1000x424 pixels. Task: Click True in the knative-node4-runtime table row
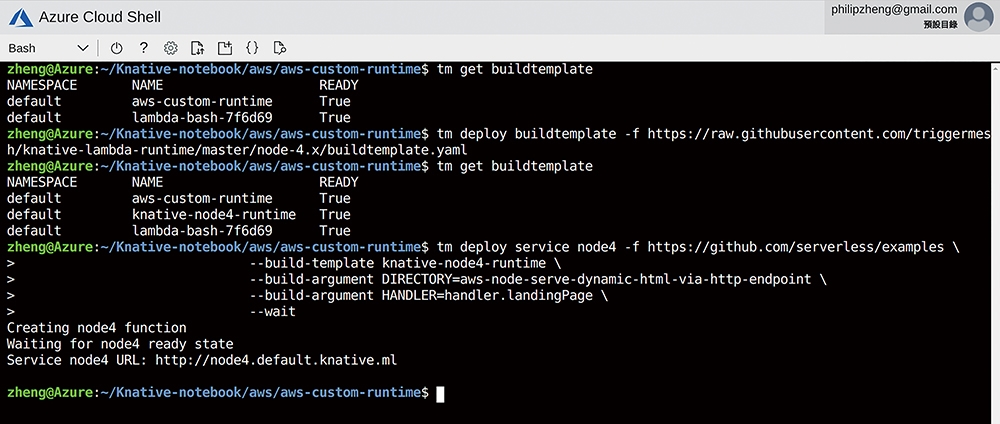(335, 214)
